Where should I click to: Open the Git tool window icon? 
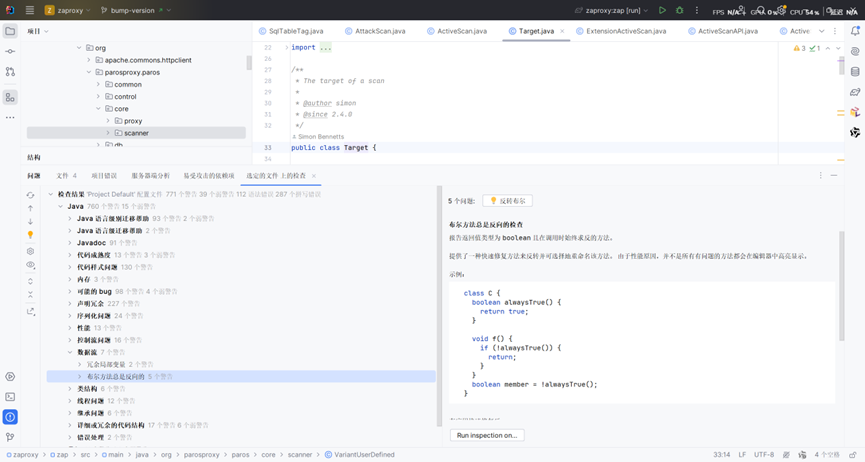pos(10,437)
